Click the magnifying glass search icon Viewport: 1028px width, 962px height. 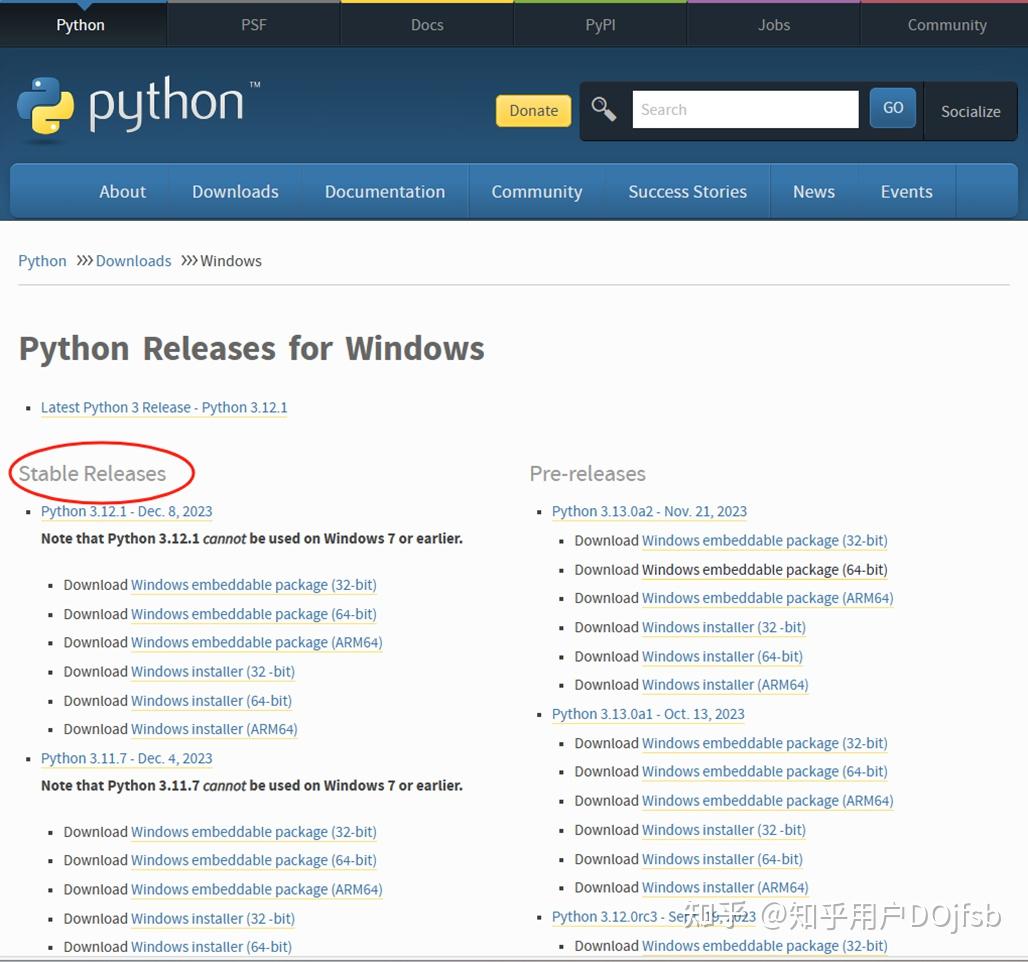[x=603, y=108]
